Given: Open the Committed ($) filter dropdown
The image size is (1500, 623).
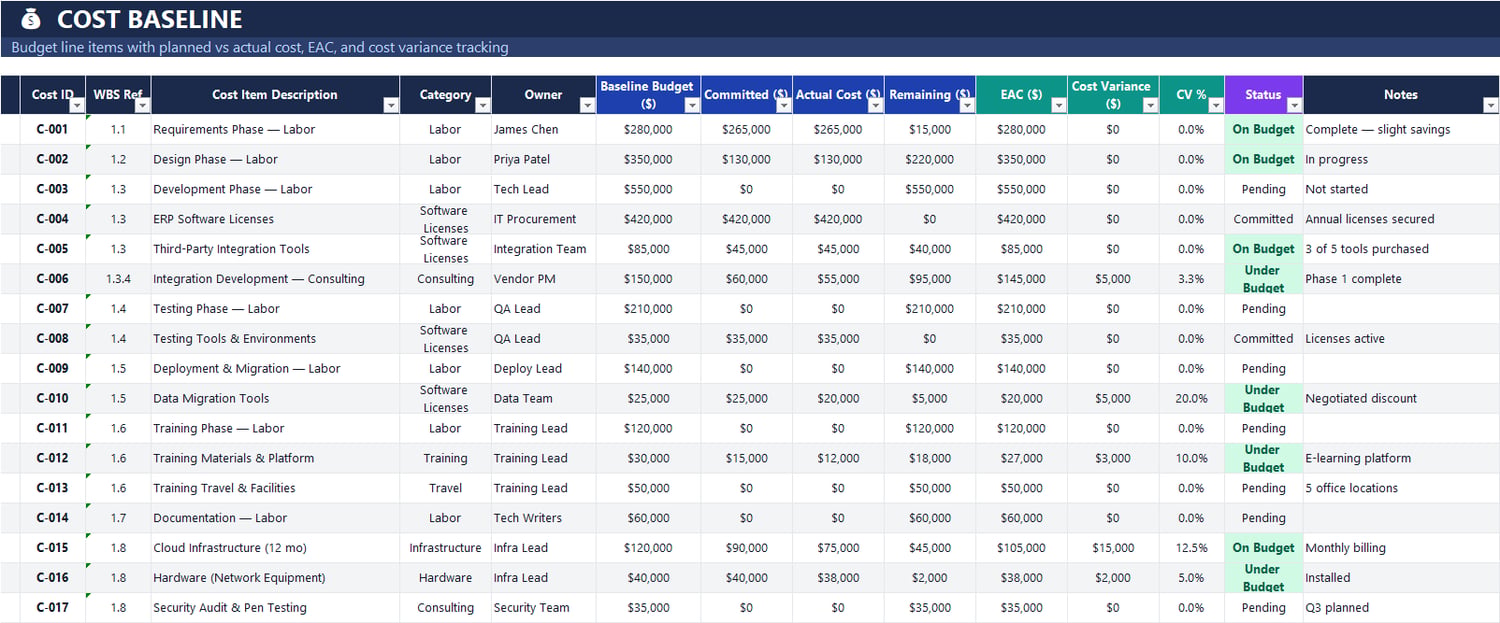Looking at the screenshot, I should point(784,105).
